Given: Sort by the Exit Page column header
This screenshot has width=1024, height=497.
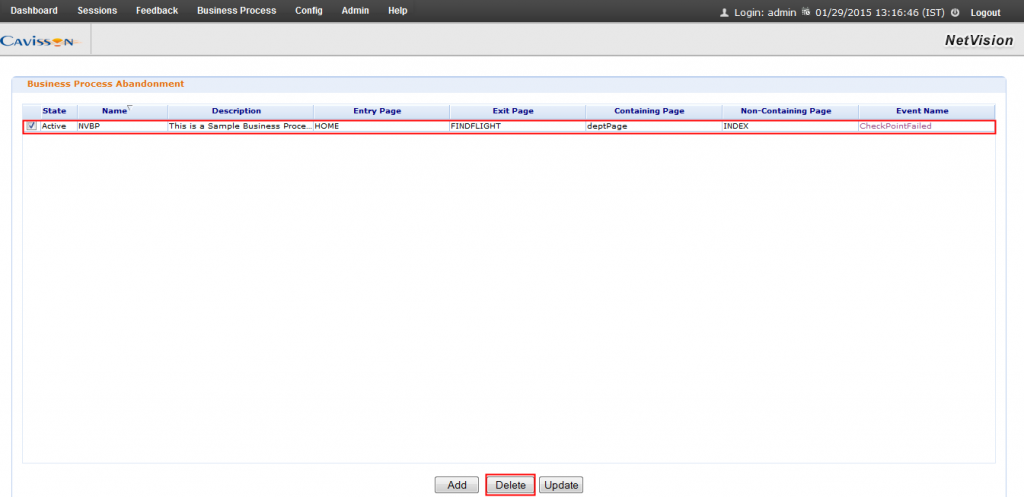Looking at the screenshot, I should point(517,111).
